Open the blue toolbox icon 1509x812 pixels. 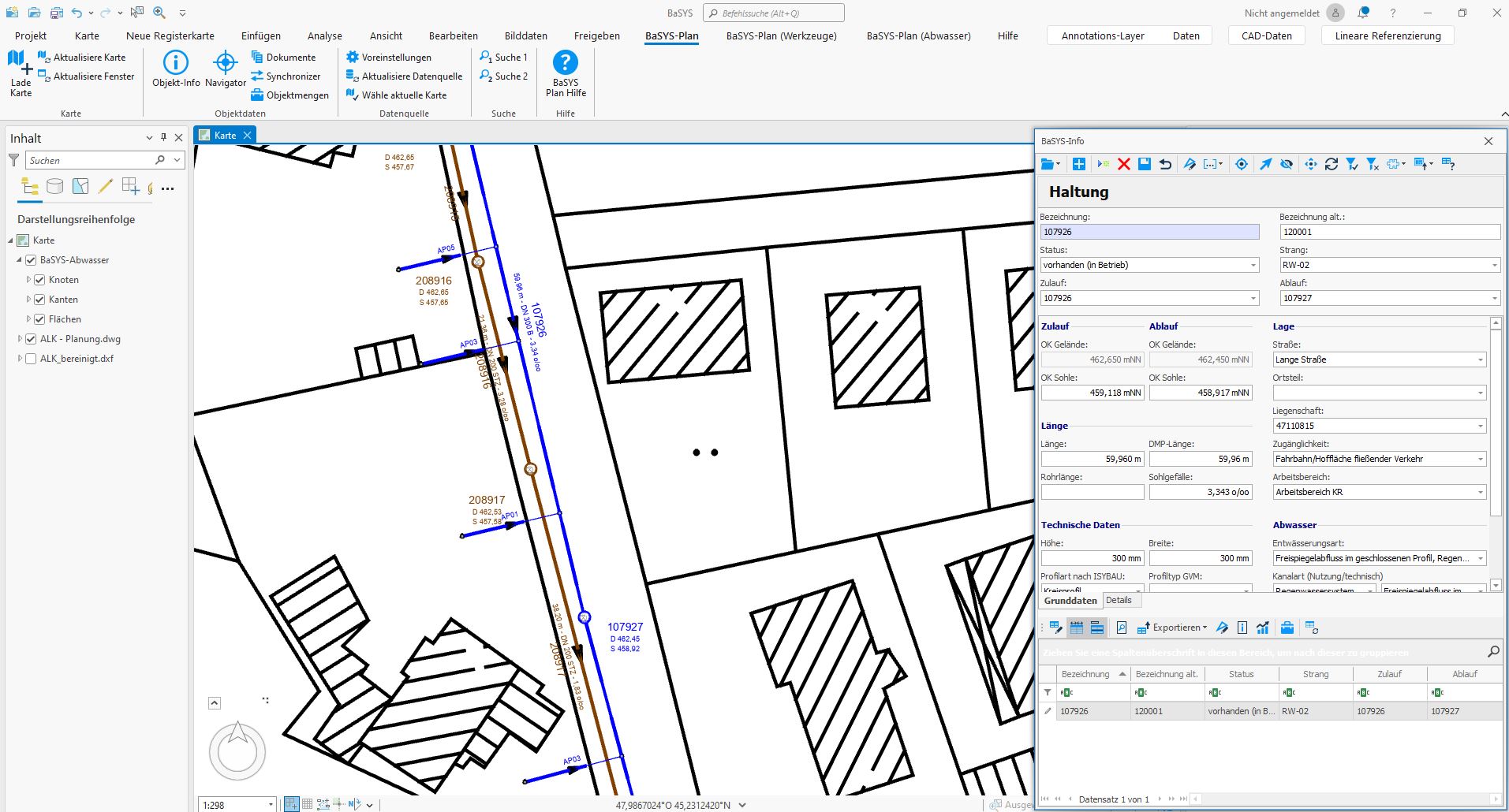click(x=1287, y=628)
